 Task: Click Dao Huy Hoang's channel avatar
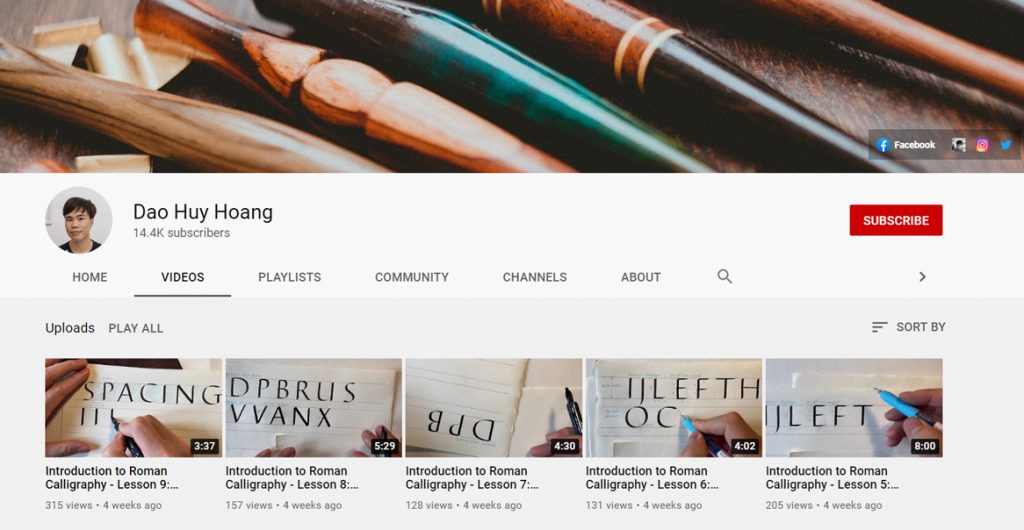(x=79, y=220)
